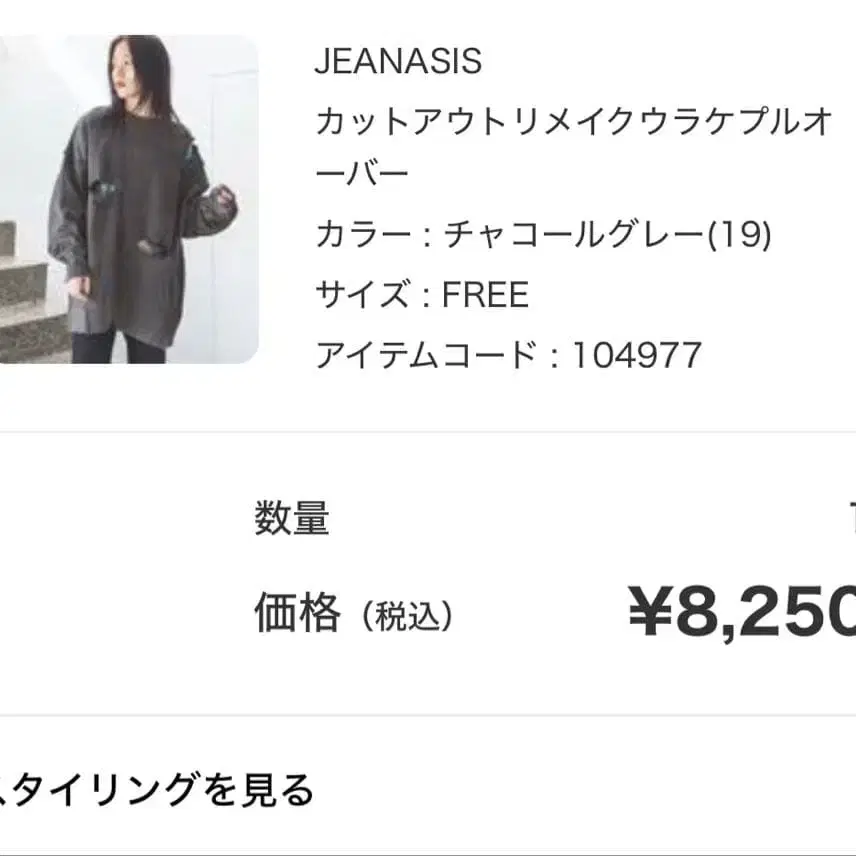Click the 数量 quantity label

[291, 519]
